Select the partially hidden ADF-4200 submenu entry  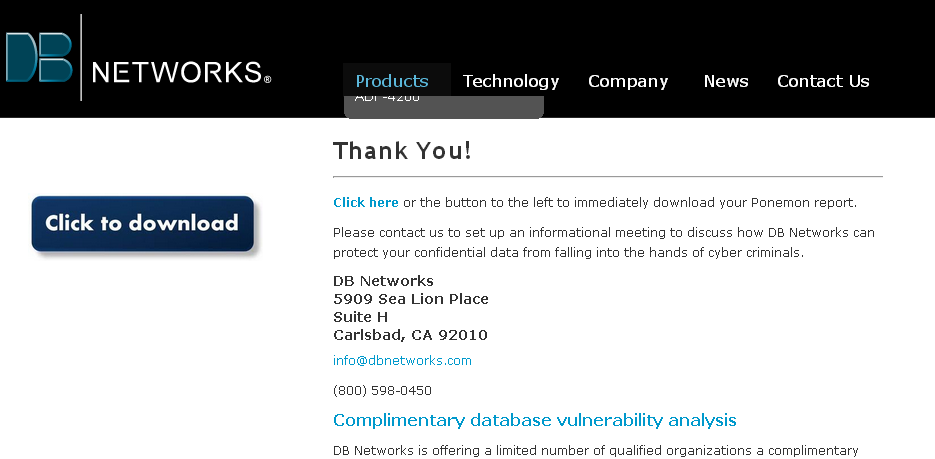click(x=387, y=98)
